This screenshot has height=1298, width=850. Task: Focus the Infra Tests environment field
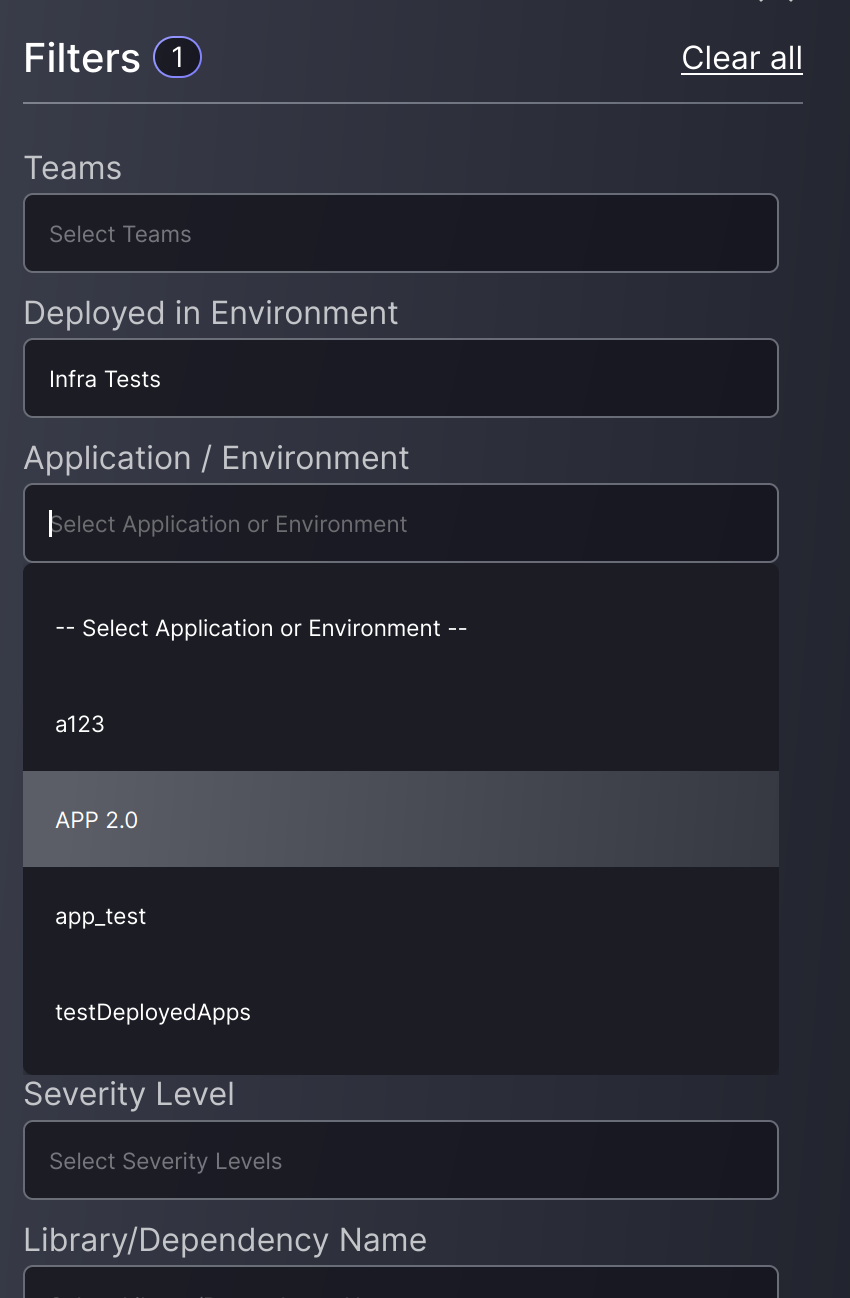coord(400,378)
